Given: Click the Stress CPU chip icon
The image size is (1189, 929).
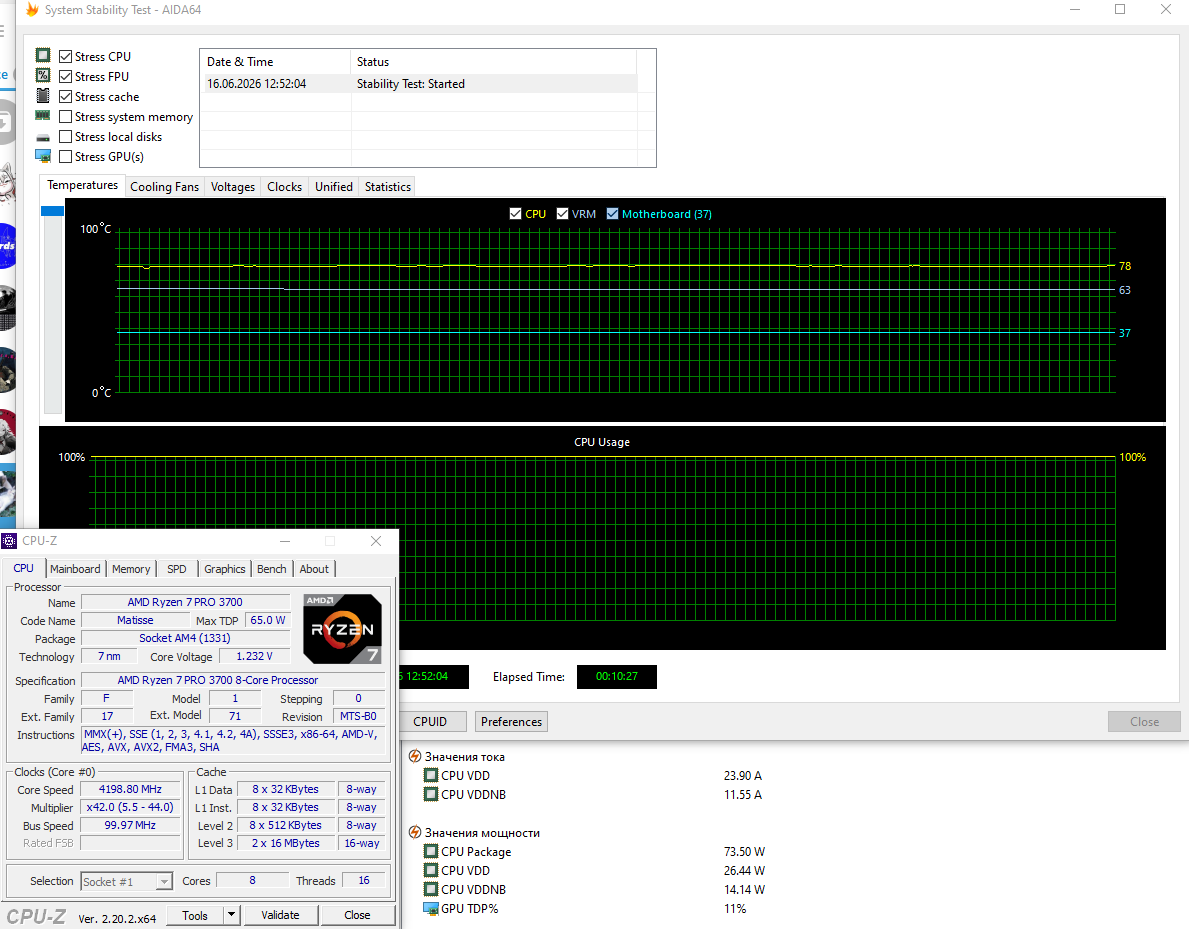Looking at the screenshot, I should point(43,55).
